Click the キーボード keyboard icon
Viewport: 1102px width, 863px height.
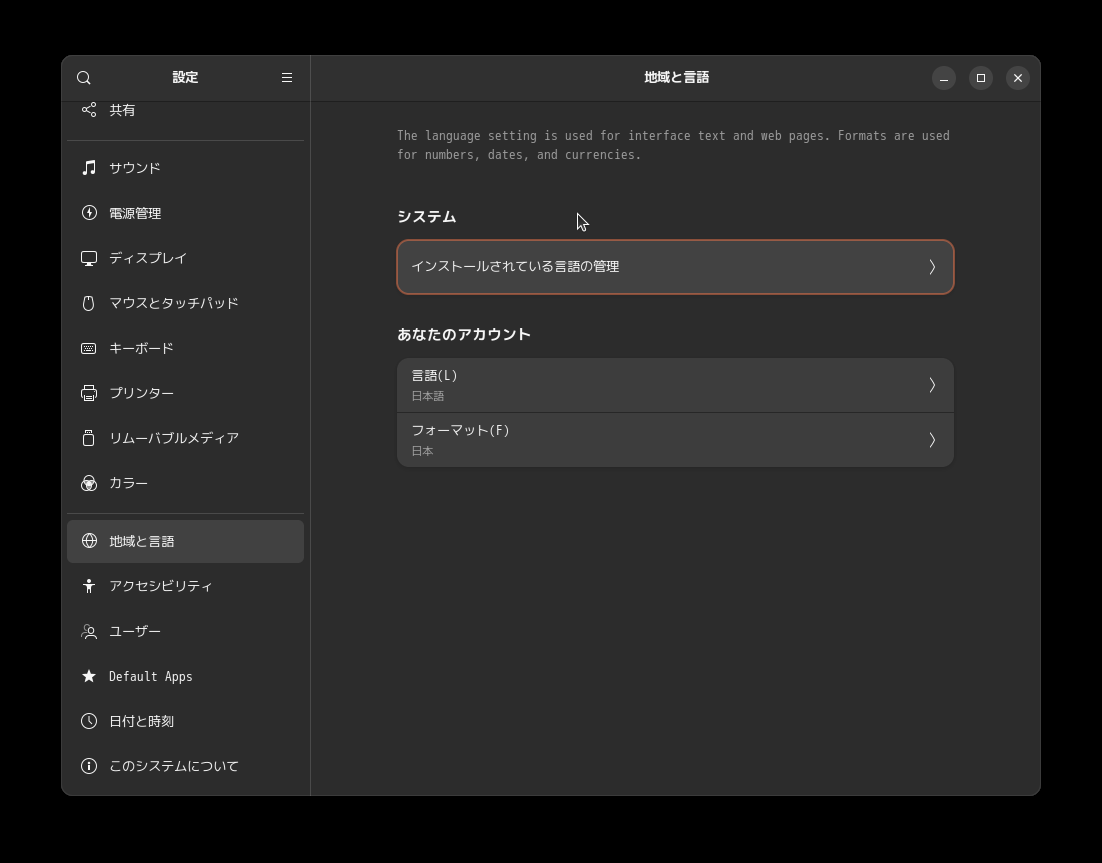(89, 347)
